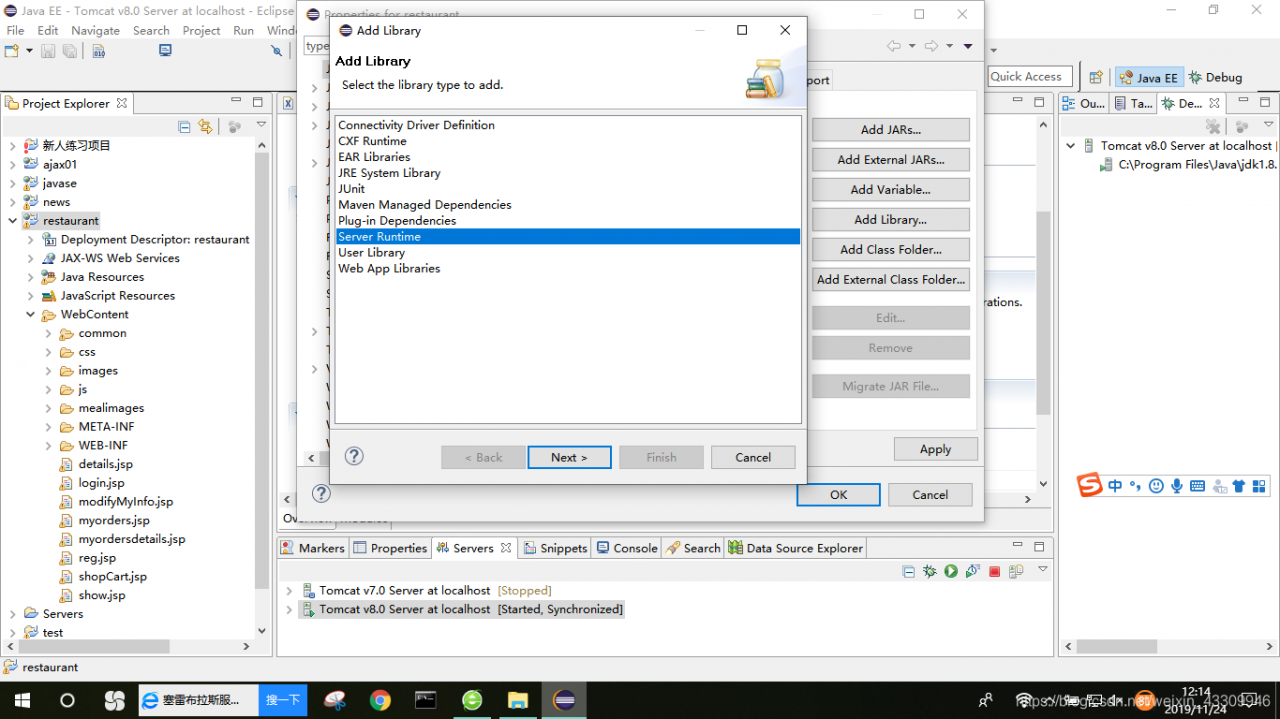Click login.jsp in Project Explorer
1280x719 pixels.
click(101, 483)
